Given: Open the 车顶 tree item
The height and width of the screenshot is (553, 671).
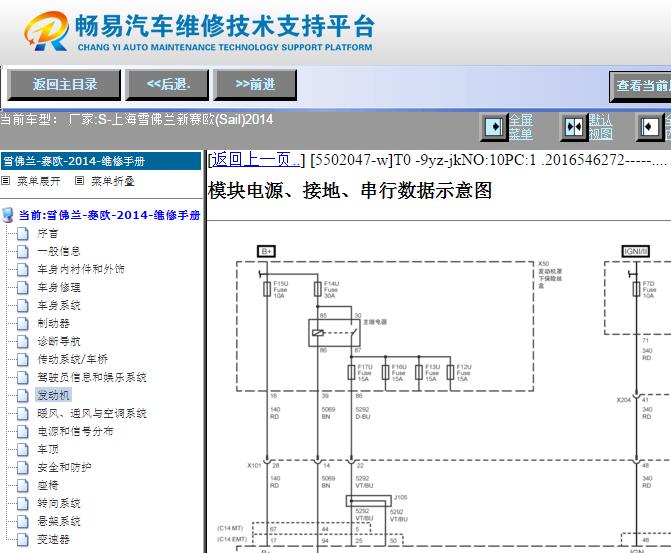Looking at the screenshot, I should (48, 449).
